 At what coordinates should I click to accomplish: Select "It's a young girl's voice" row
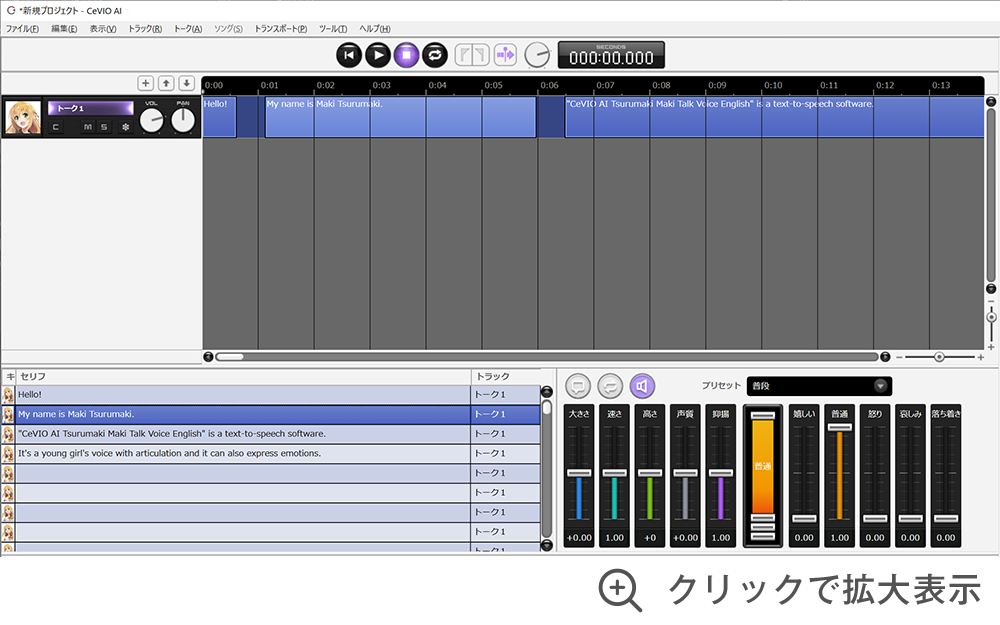pyautogui.click(x=242, y=453)
